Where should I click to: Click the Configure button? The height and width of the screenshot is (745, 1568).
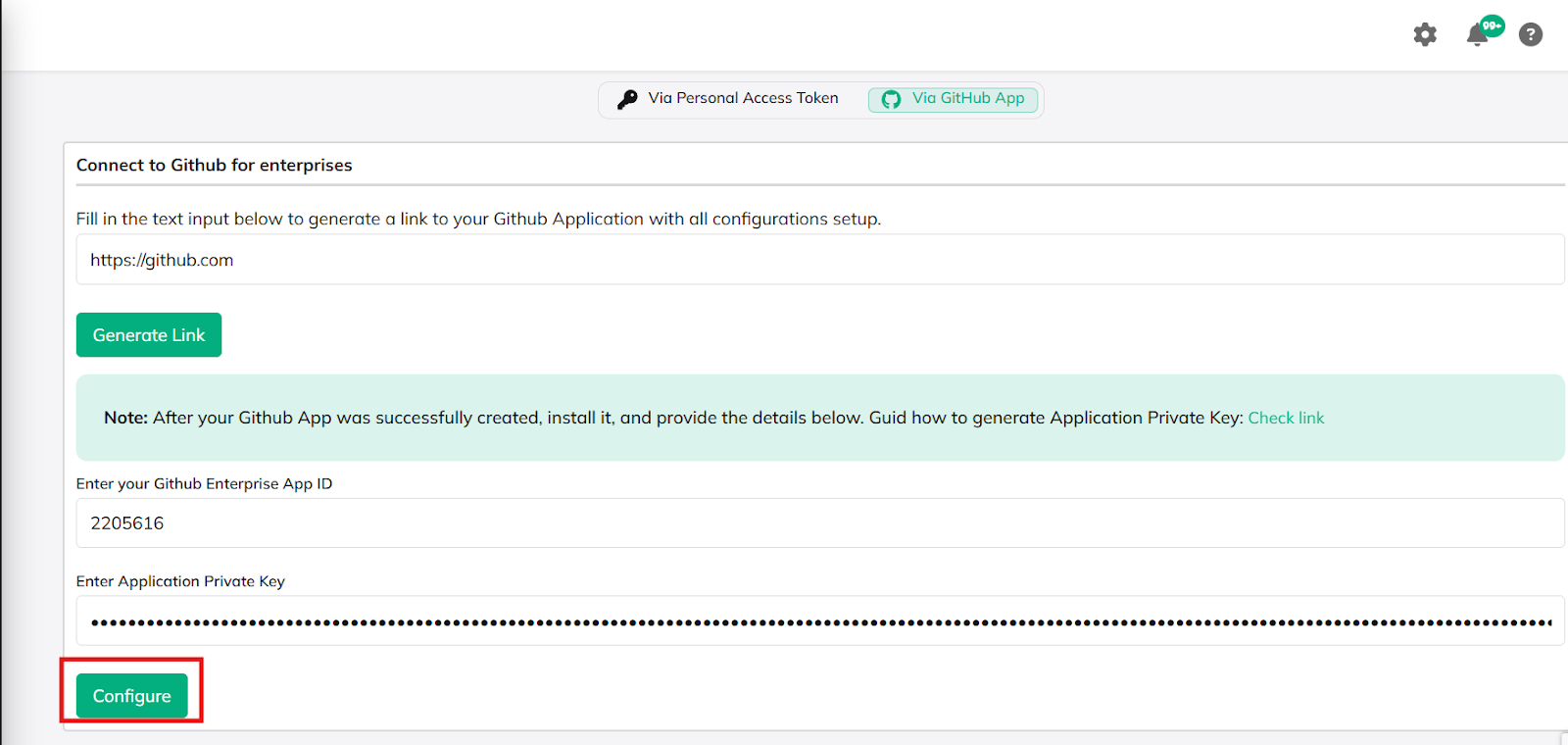(132, 696)
